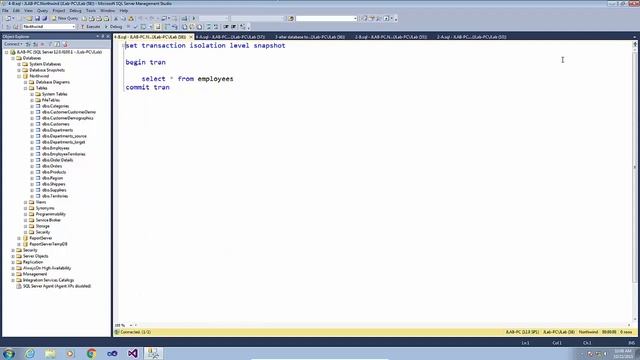Expand the Database Snapshots node
The width and height of the screenshot is (640, 360).
coord(19,70)
